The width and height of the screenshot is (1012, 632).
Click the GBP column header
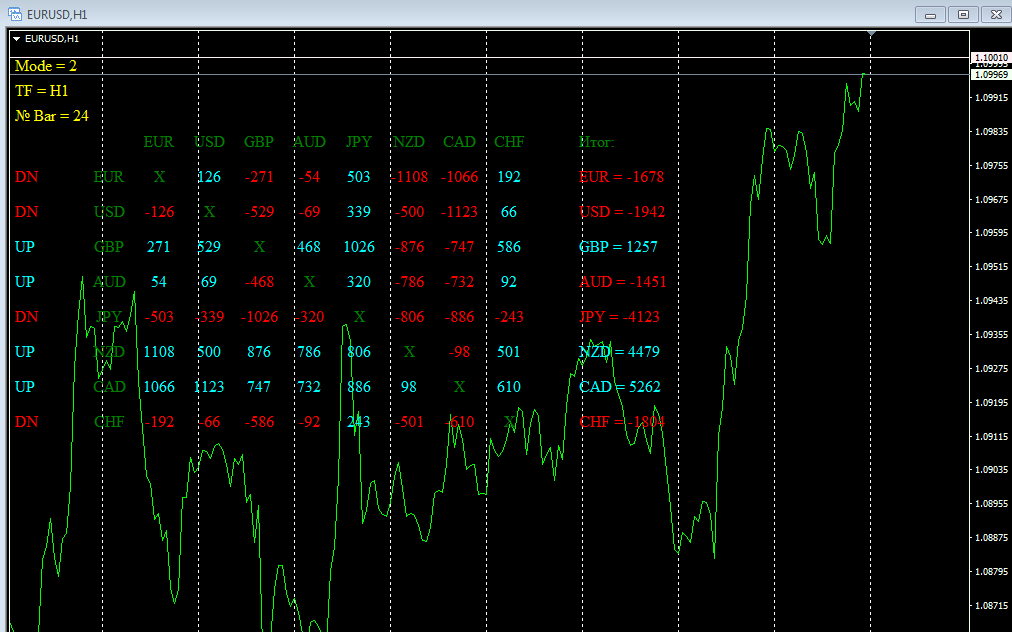(x=259, y=142)
